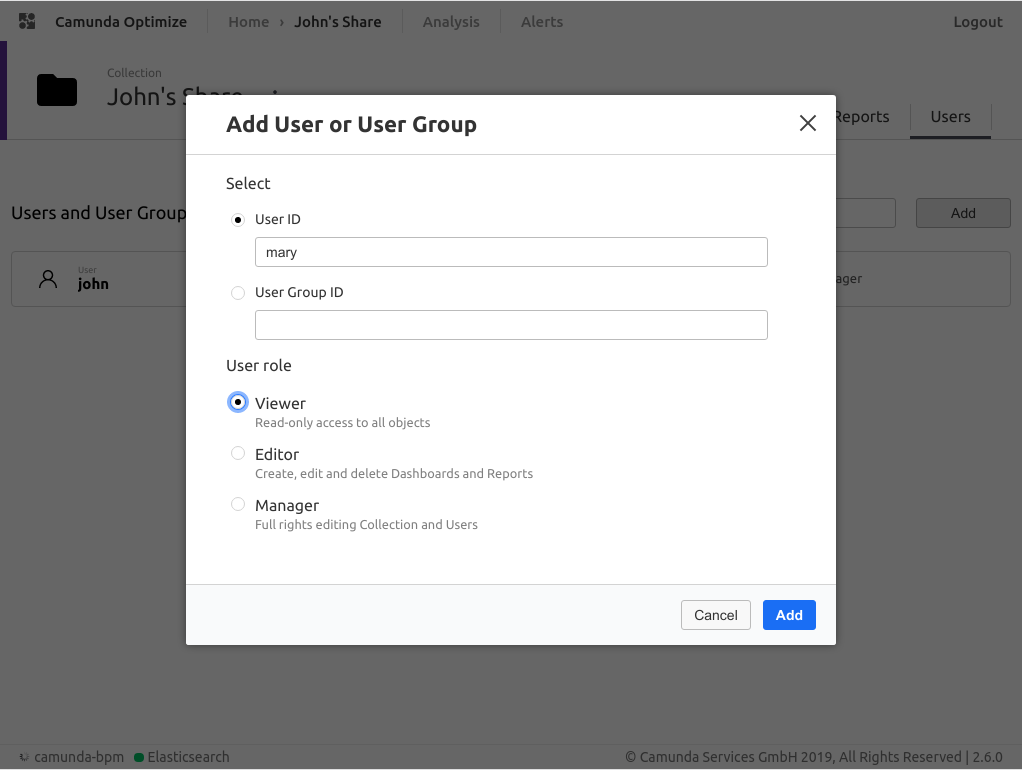
Task: Select the User Group ID radio button
Action: tap(238, 293)
